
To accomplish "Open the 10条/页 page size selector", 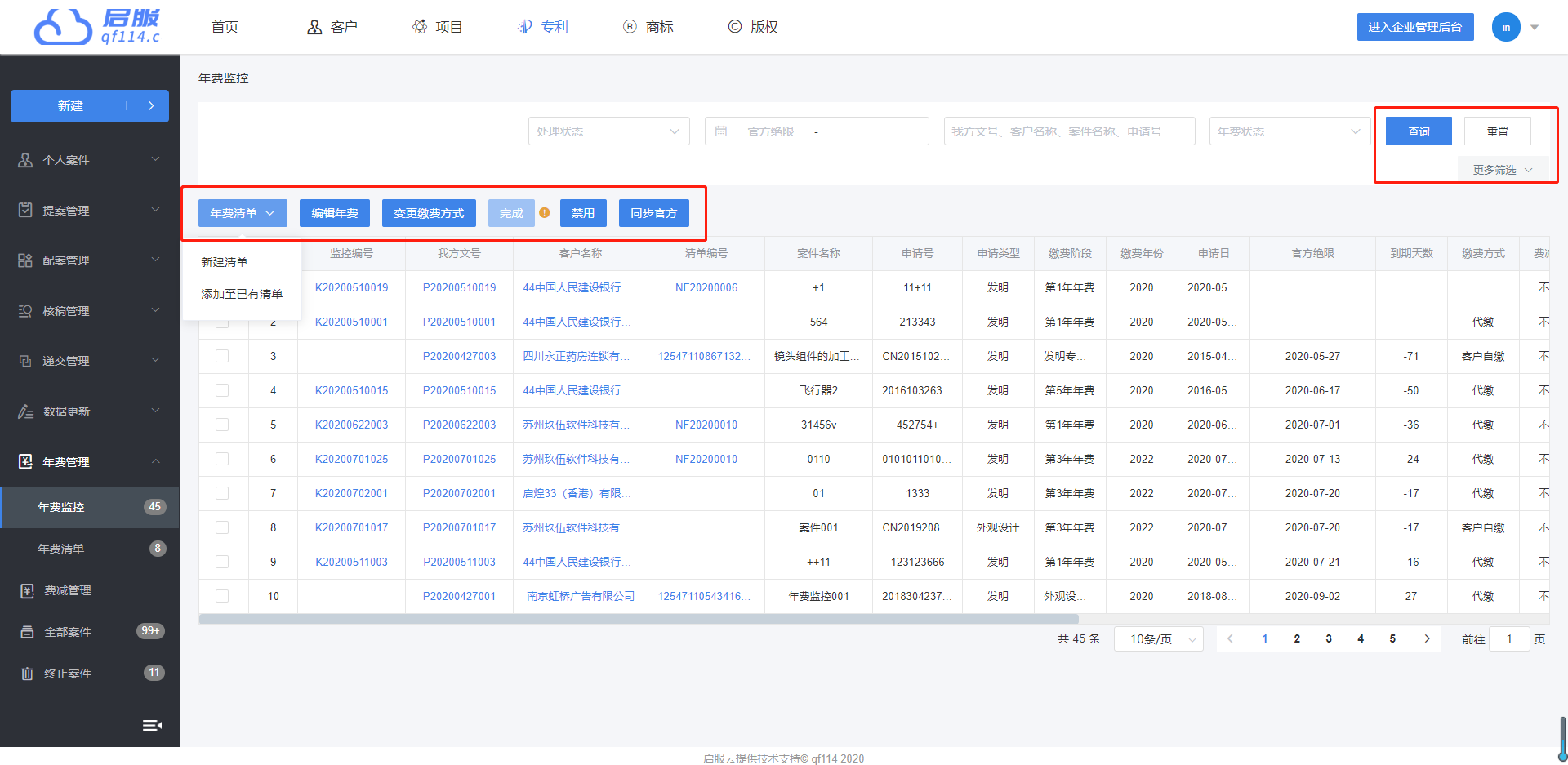I will [x=1159, y=639].
